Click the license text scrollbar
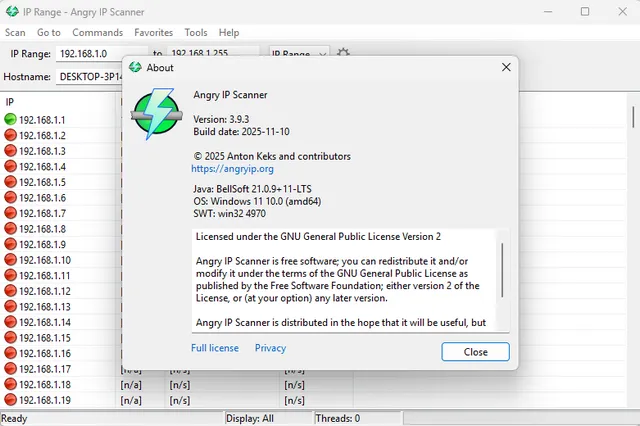640x426 pixels. (502, 270)
